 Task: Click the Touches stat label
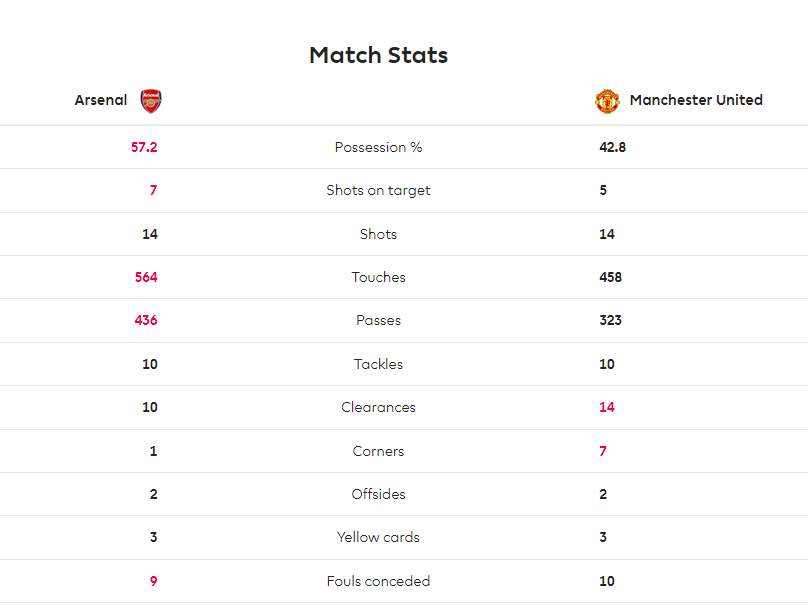click(x=378, y=277)
